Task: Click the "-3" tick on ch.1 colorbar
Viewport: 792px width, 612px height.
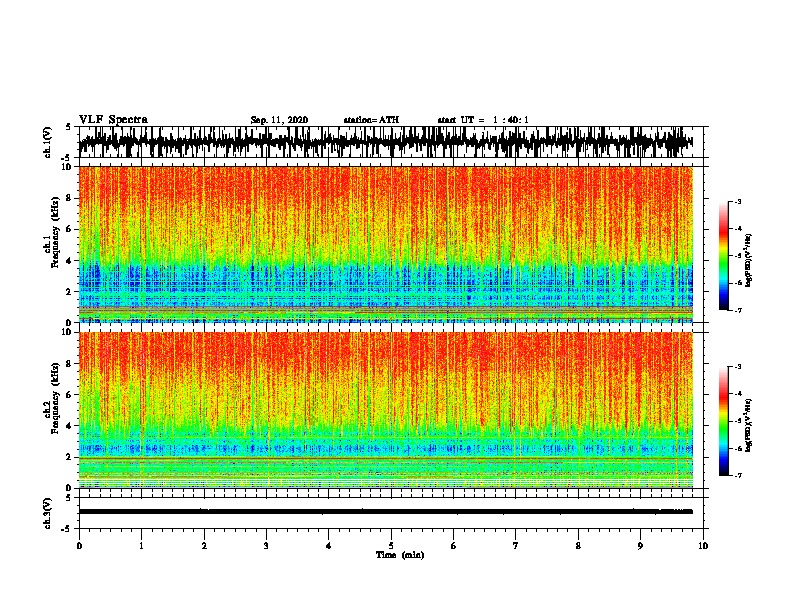Action: point(738,201)
